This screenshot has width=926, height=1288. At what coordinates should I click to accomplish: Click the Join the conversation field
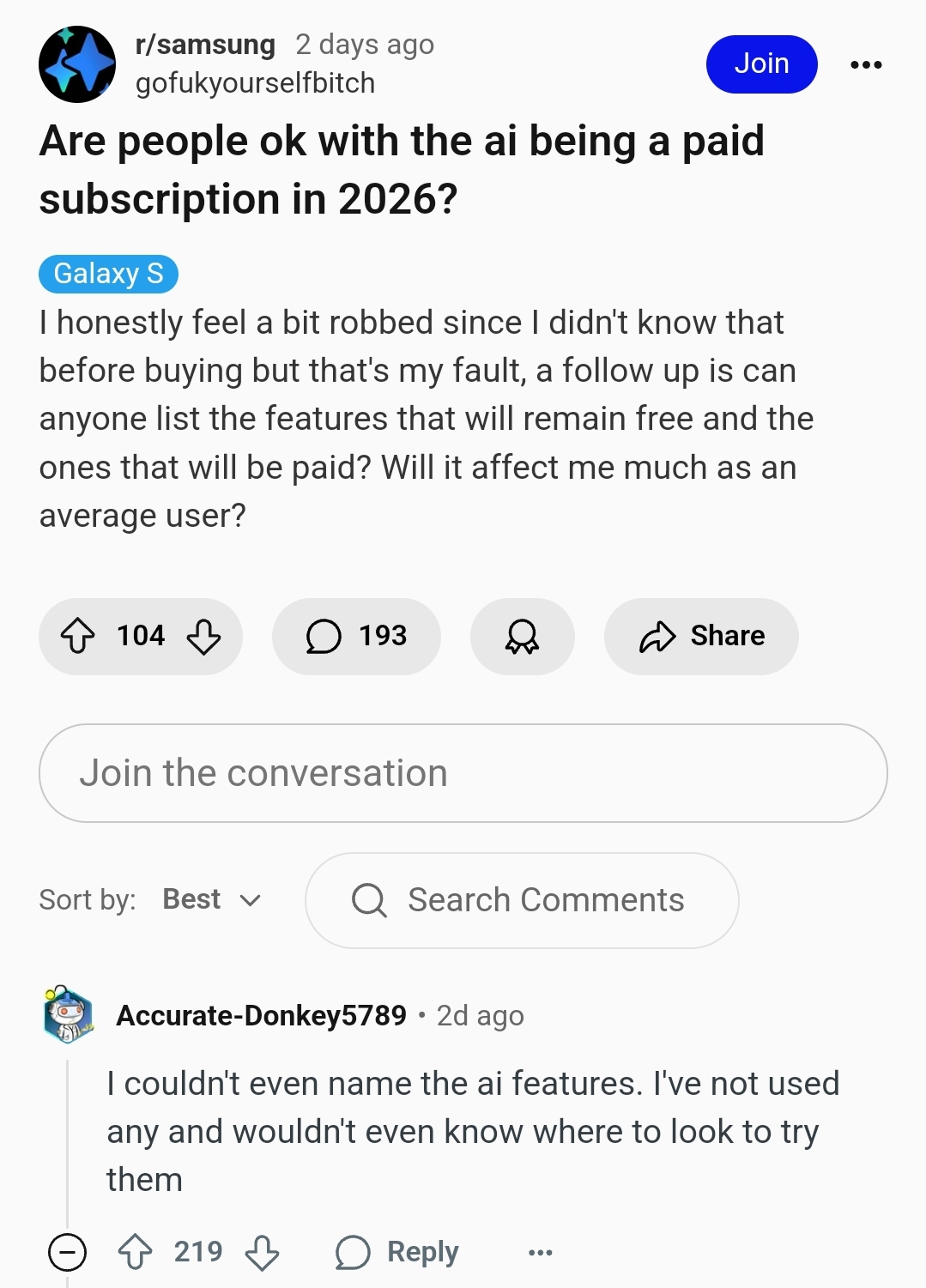coord(463,773)
